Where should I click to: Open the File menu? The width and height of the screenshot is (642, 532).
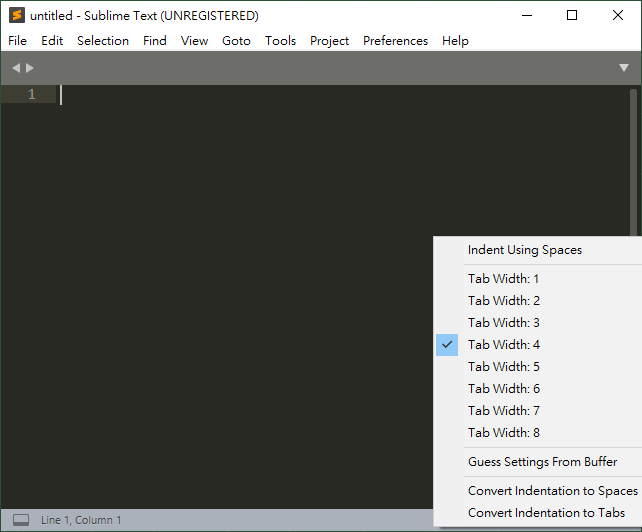click(17, 41)
